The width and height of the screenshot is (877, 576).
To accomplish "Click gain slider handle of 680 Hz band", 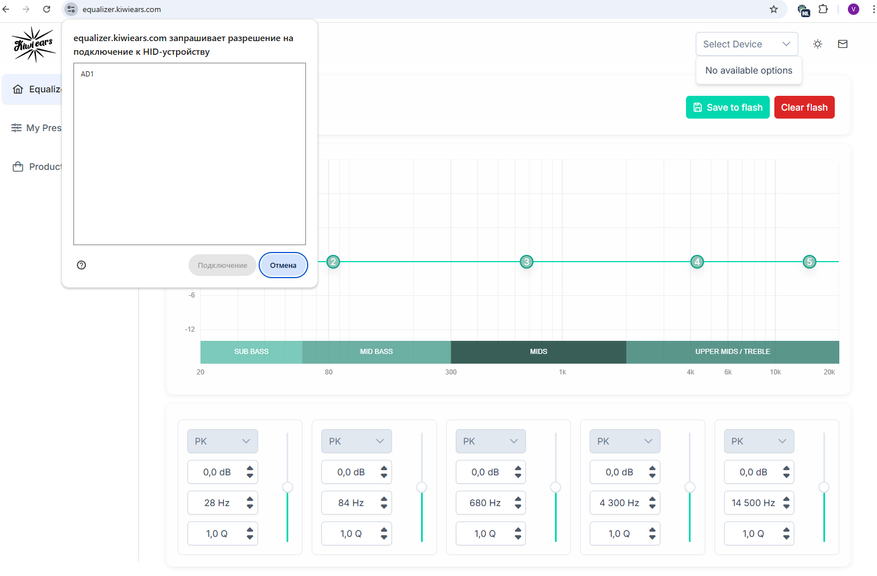I will tap(555, 487).
